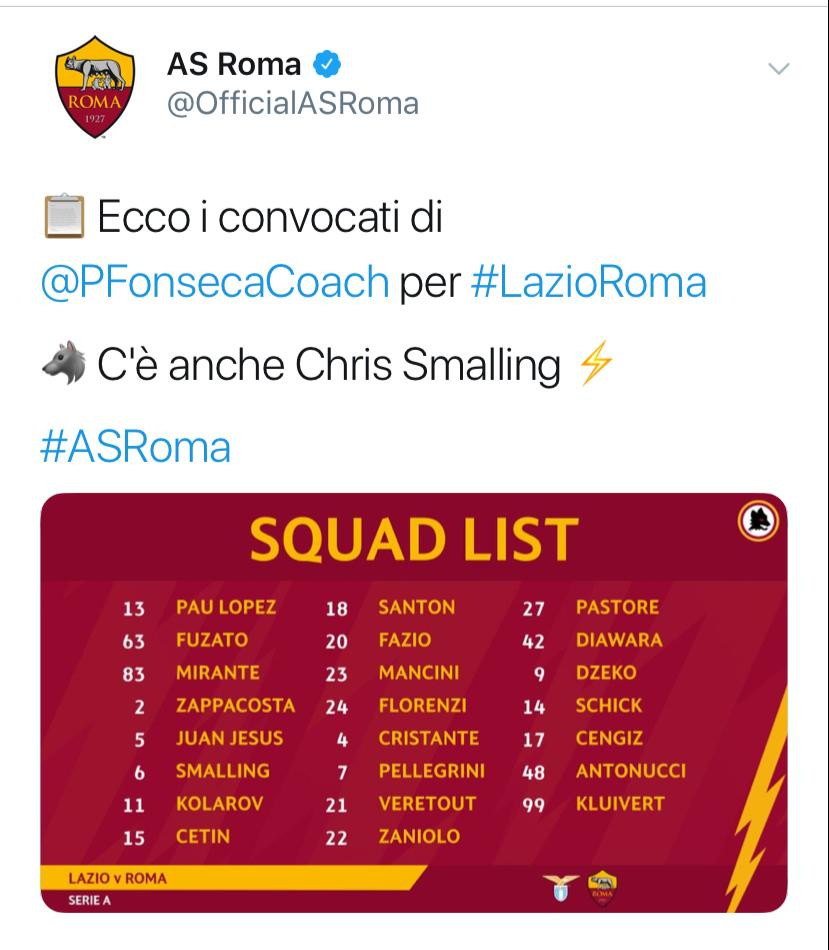Select the Roma badge inside the squad graphic
This screenshot has width=829, height=950.
pos(759,522)
